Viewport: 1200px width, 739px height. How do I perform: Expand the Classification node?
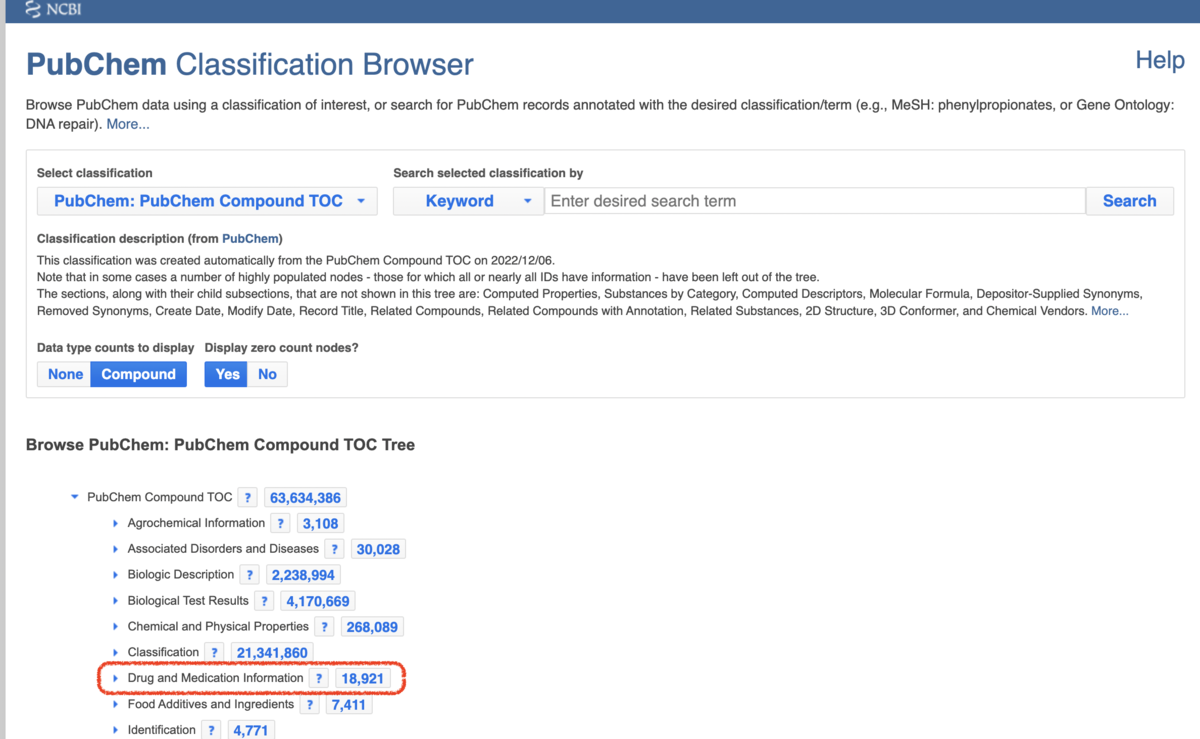coord(115,653)
